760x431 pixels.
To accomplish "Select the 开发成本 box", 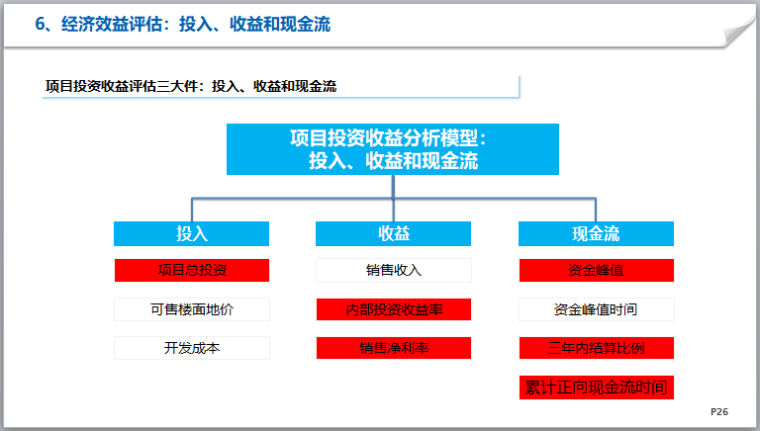I will (191, 348).
